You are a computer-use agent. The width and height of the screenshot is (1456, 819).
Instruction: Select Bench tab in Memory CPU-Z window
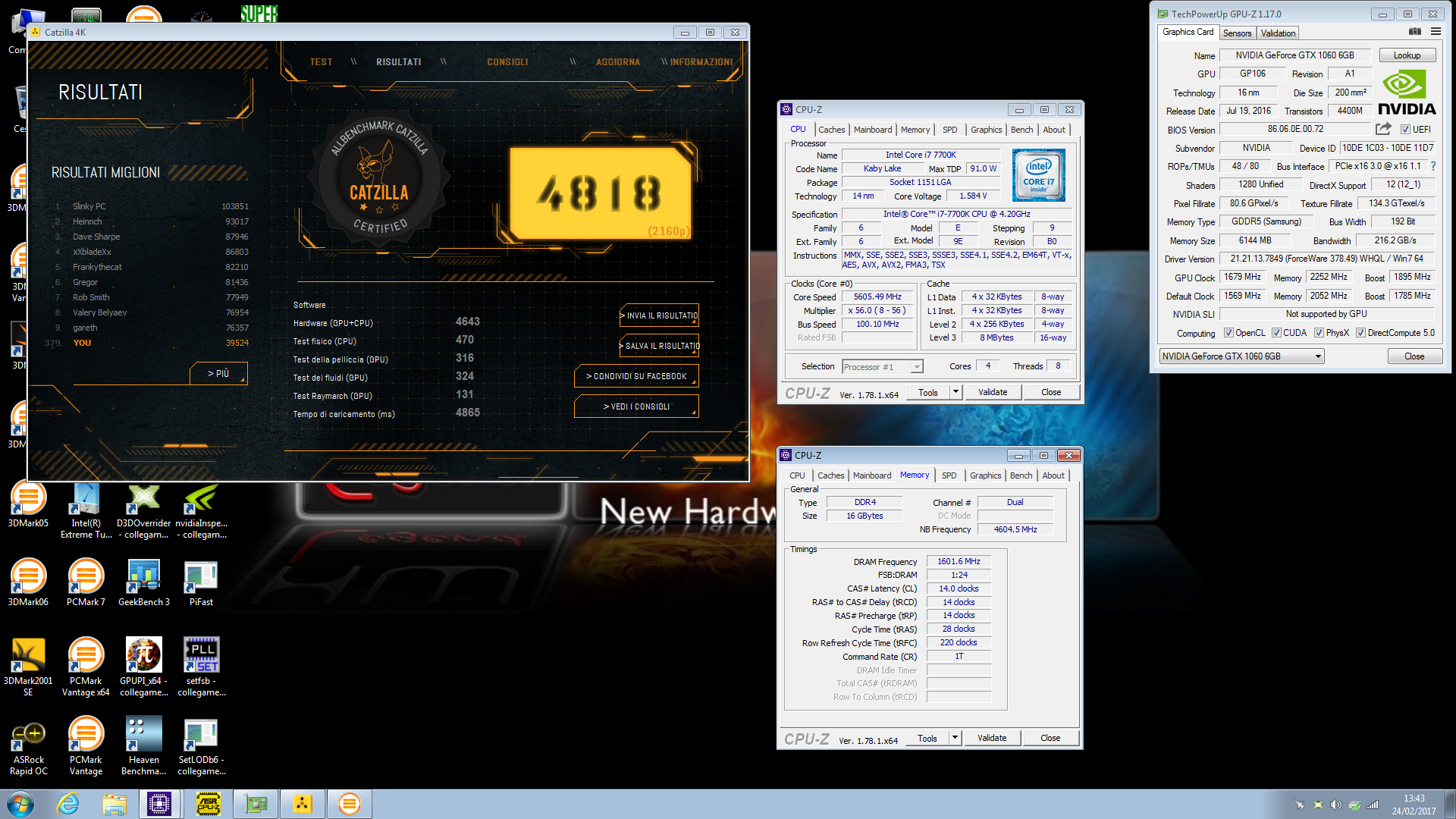pos(1021,475)
